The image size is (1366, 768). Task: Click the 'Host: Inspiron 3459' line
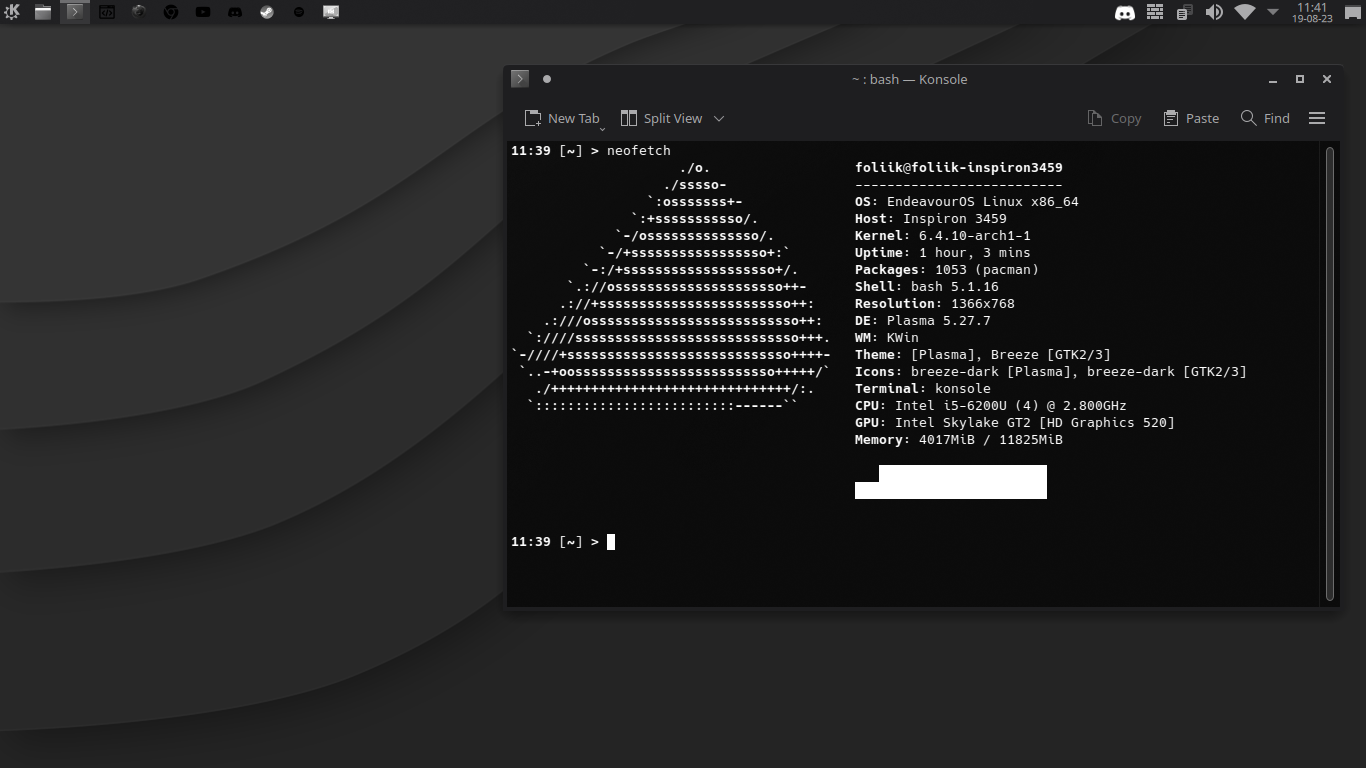(x=931, y=219)
